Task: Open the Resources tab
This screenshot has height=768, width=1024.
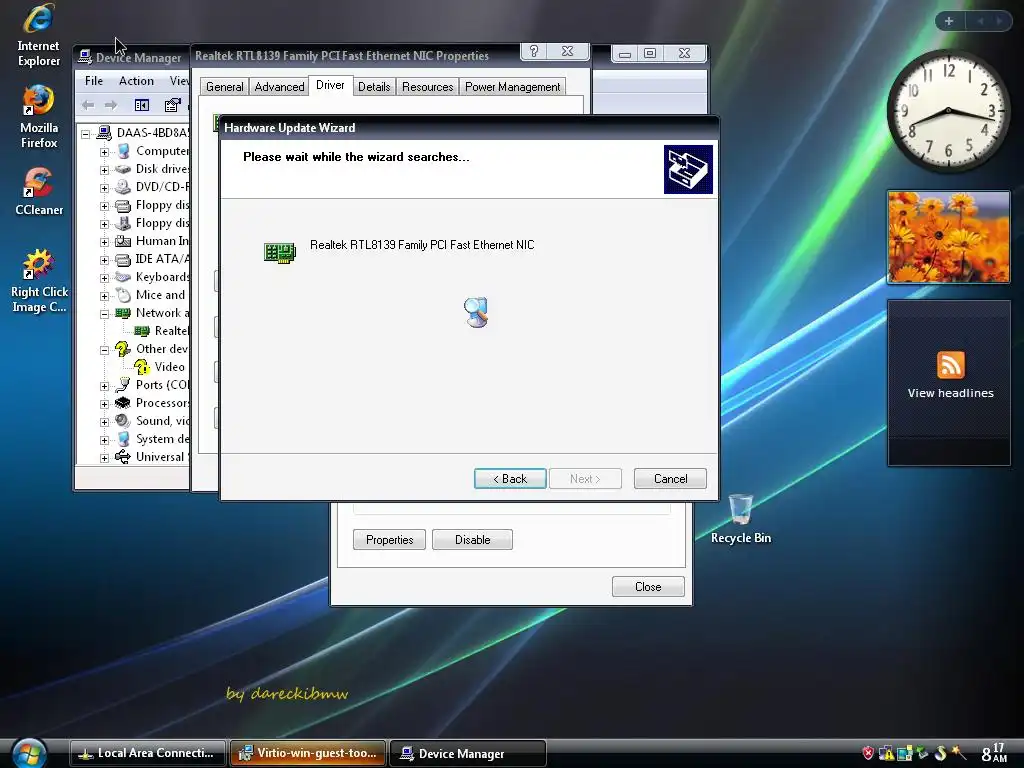Action: pyautogui.click(x=427, y=87)
